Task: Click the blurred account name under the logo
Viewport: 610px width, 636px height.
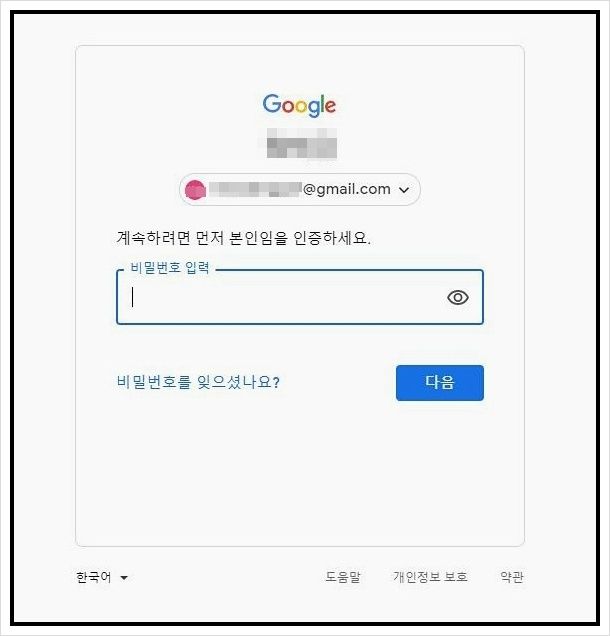Action: pos(302,143)
